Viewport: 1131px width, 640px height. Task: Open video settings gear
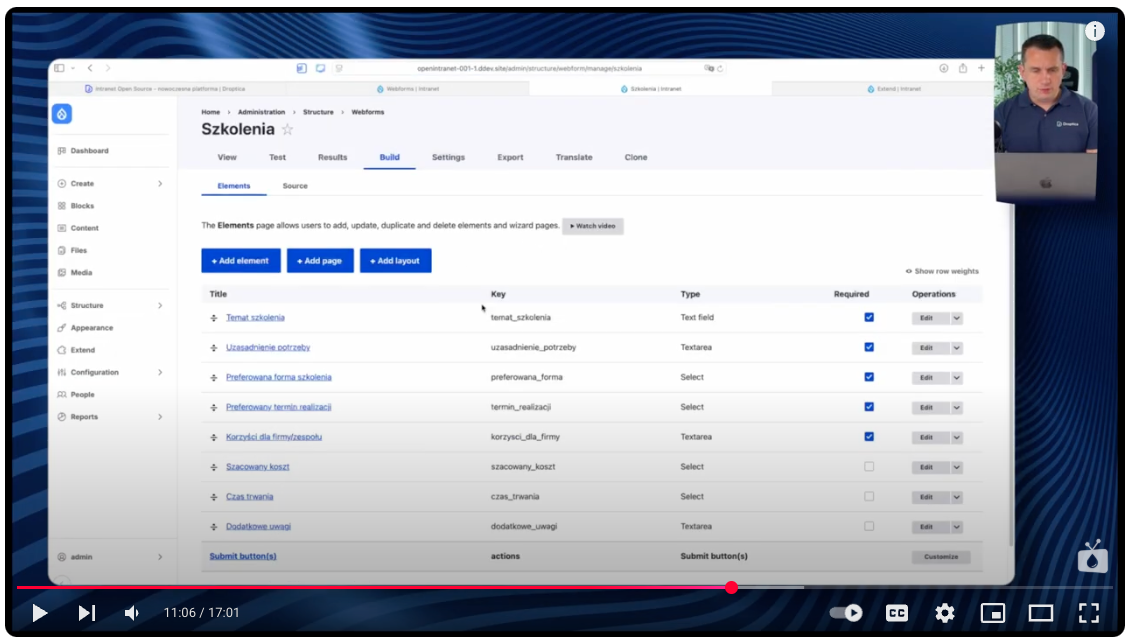[945, 613]
